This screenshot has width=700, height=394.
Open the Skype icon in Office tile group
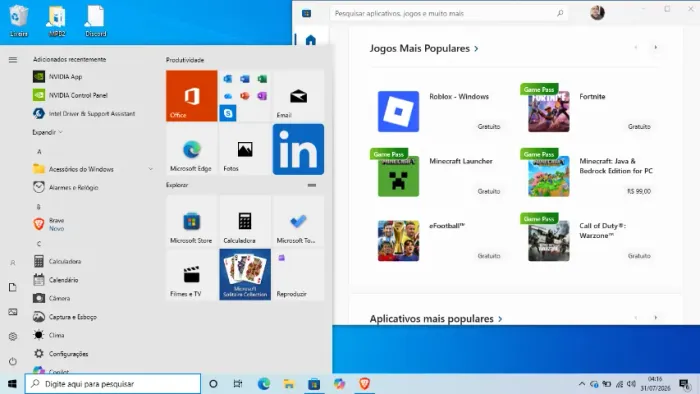coord(228,113)
